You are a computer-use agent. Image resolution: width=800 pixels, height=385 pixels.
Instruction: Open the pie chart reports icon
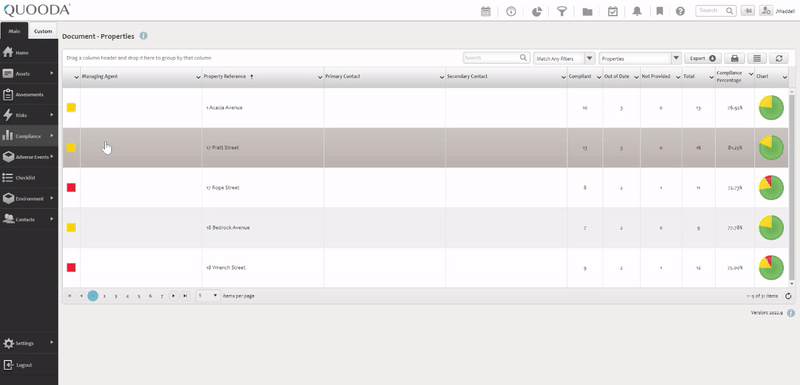(536, 11)
